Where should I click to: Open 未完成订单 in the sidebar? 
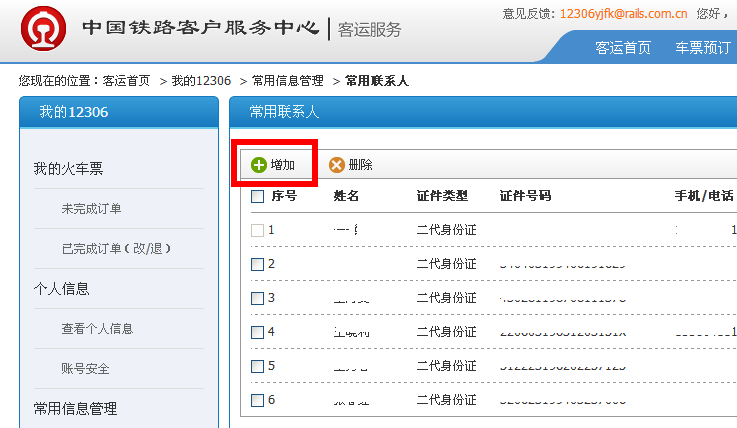pyautogui.click(x=91, y=209)
